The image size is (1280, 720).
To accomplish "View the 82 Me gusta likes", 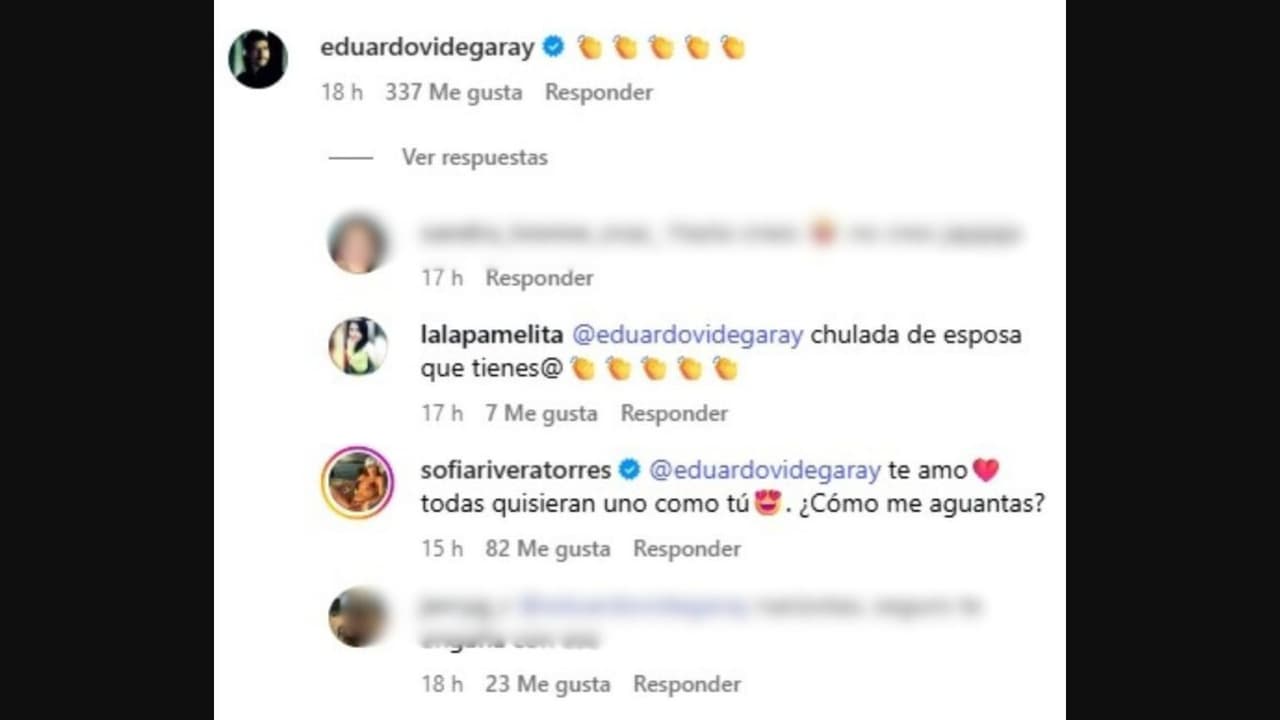I will point(547,549).
